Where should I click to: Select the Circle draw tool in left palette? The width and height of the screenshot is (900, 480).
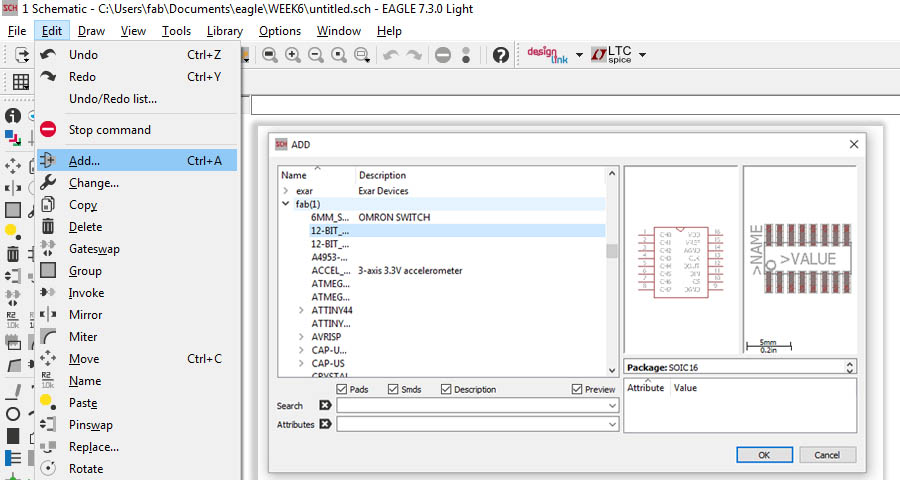coord(13,414)
